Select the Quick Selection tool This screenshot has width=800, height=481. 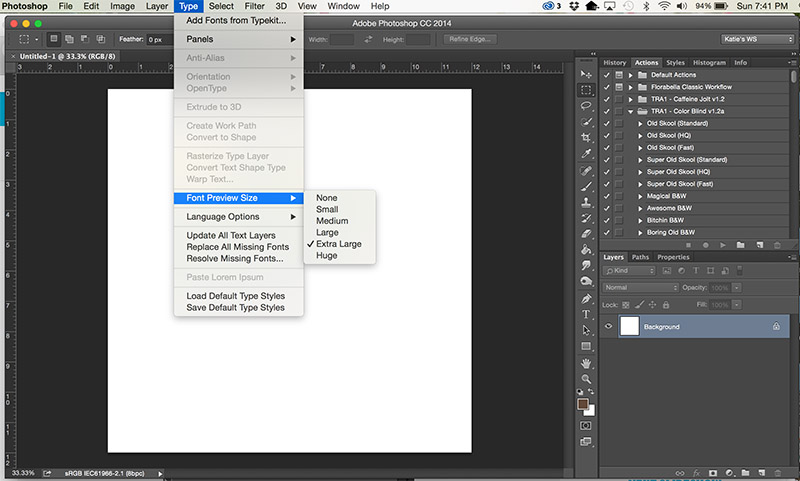[586, 122]
